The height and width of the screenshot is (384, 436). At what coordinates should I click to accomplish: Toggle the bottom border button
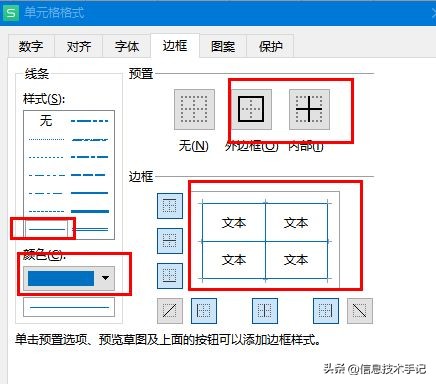tap(170, 276)
